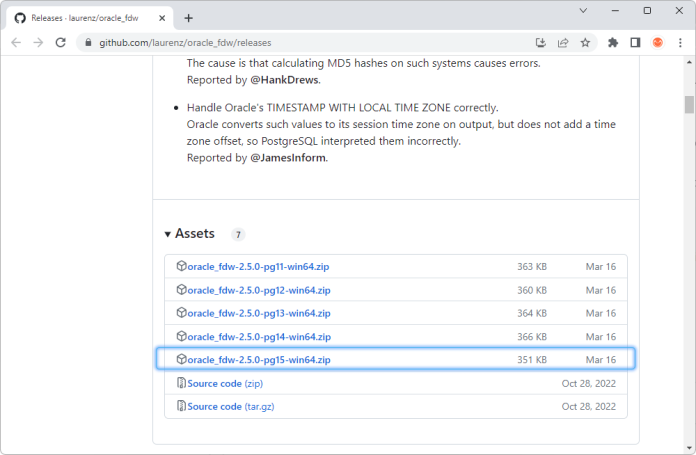
Task: Open the oracle_fdw-2.5.0-pg13-win64.zip asset
Action: [258, 313]
